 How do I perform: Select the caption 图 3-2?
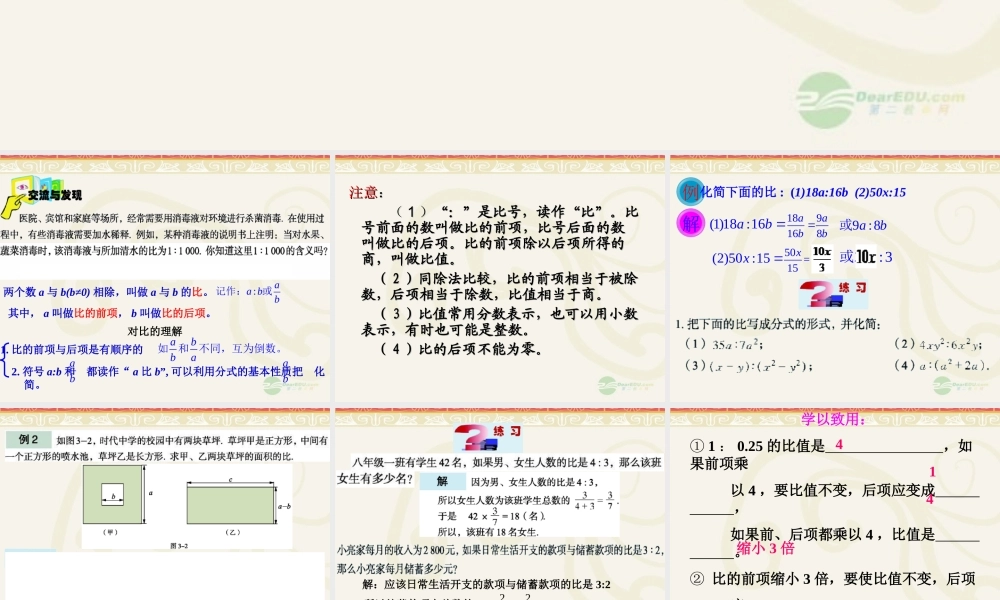click(x=179, y=546)
